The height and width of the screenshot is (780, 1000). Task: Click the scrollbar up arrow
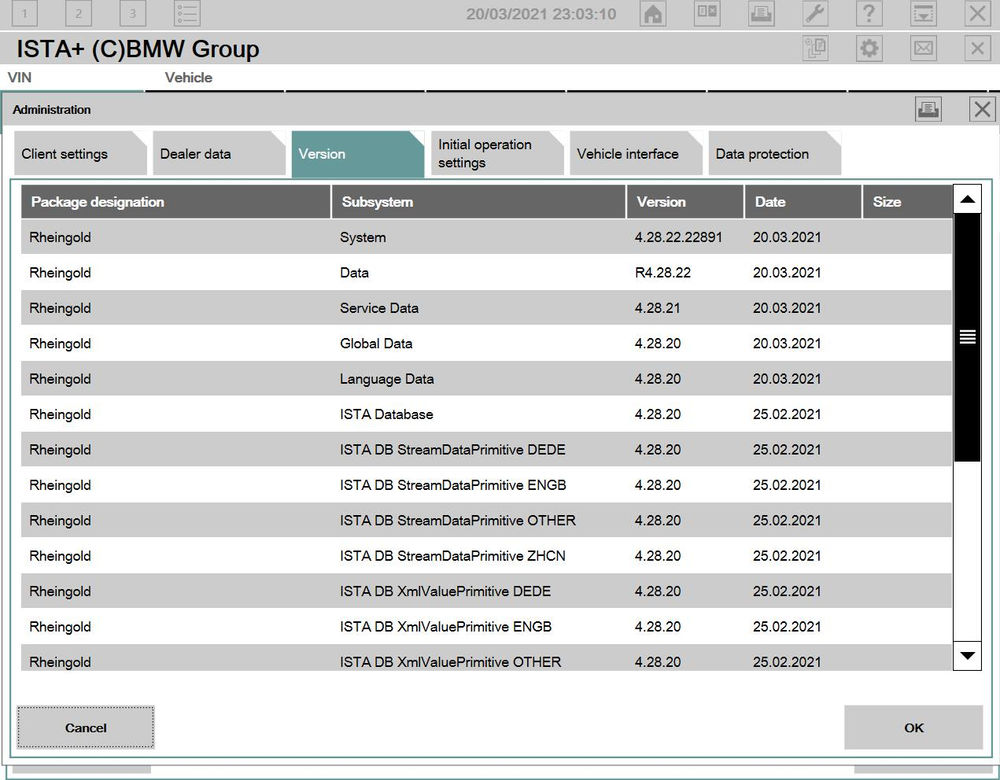pyautogui.click(x=967, y=200)
